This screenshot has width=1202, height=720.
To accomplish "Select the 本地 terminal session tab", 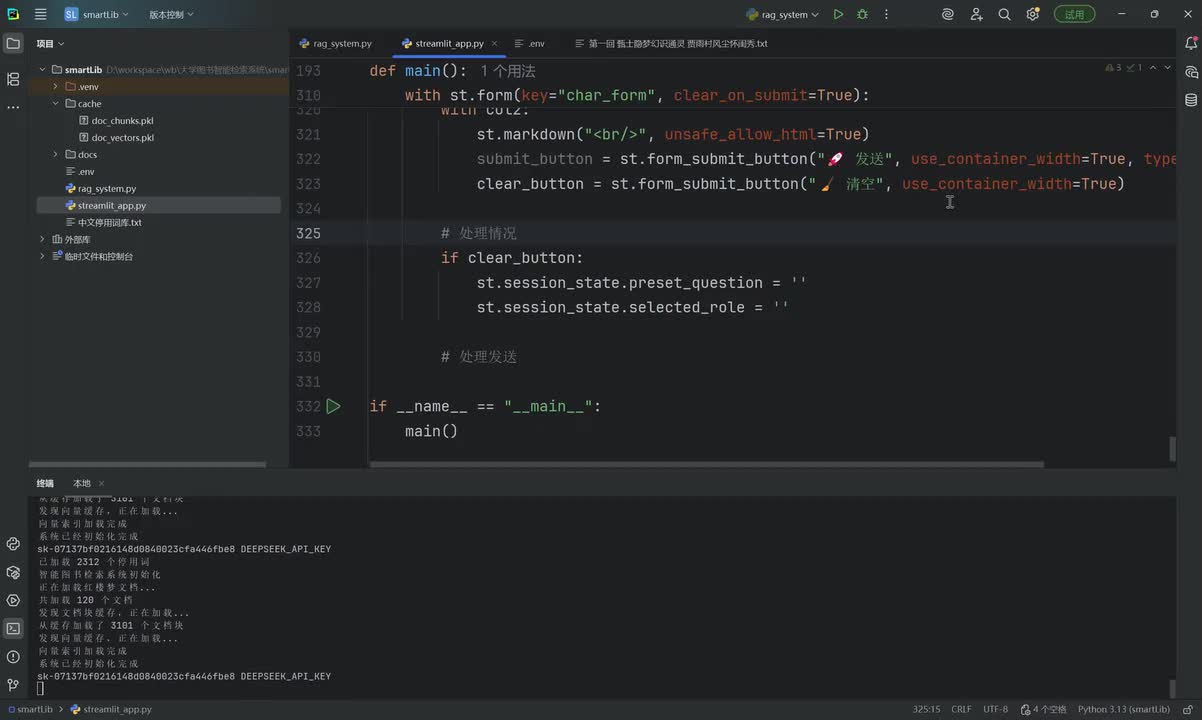I will pos(81,483).
